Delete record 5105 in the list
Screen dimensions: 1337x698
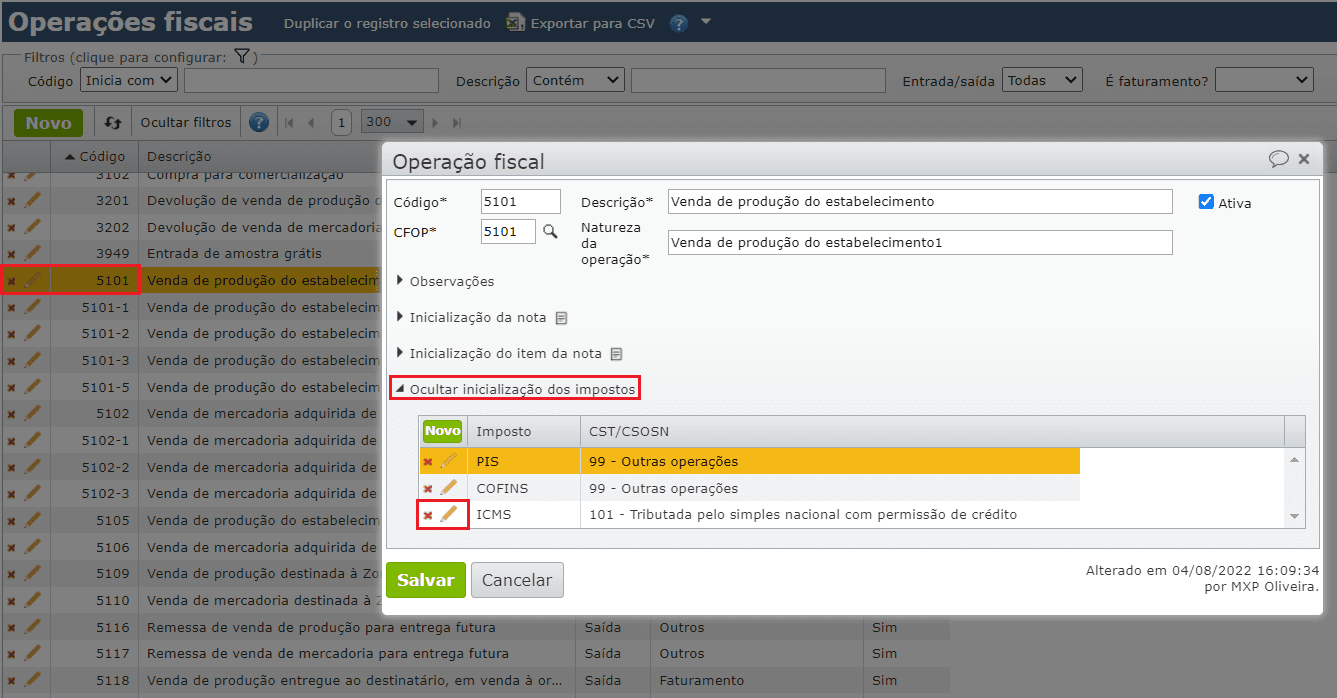pos(11,520)
